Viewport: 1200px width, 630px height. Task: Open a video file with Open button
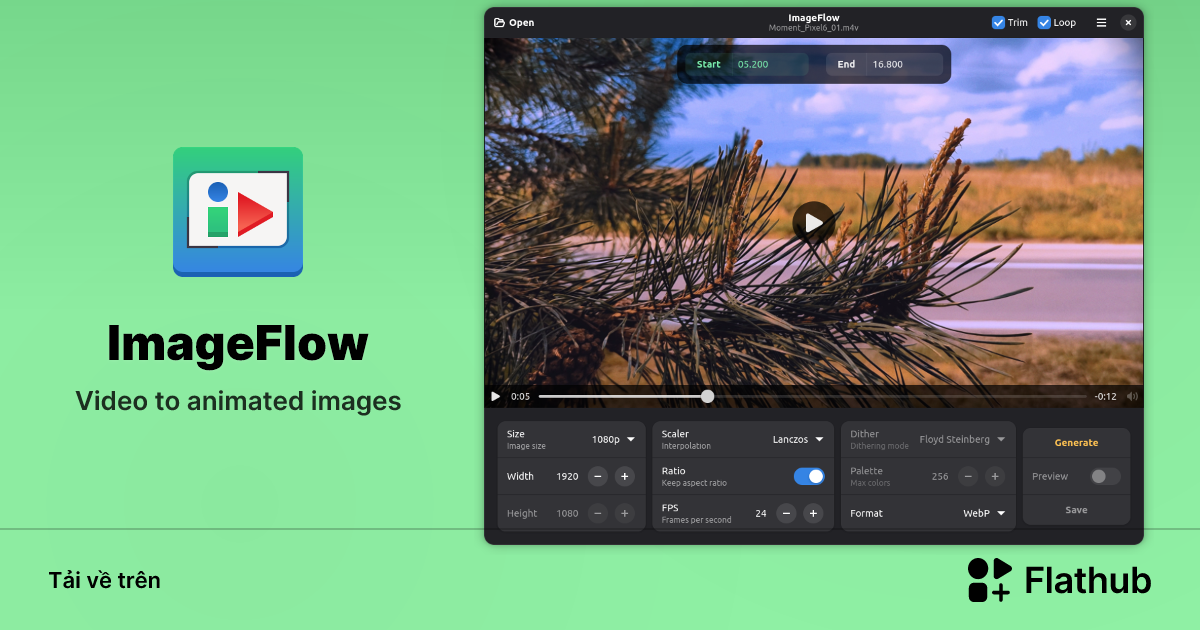click(514, 22)
